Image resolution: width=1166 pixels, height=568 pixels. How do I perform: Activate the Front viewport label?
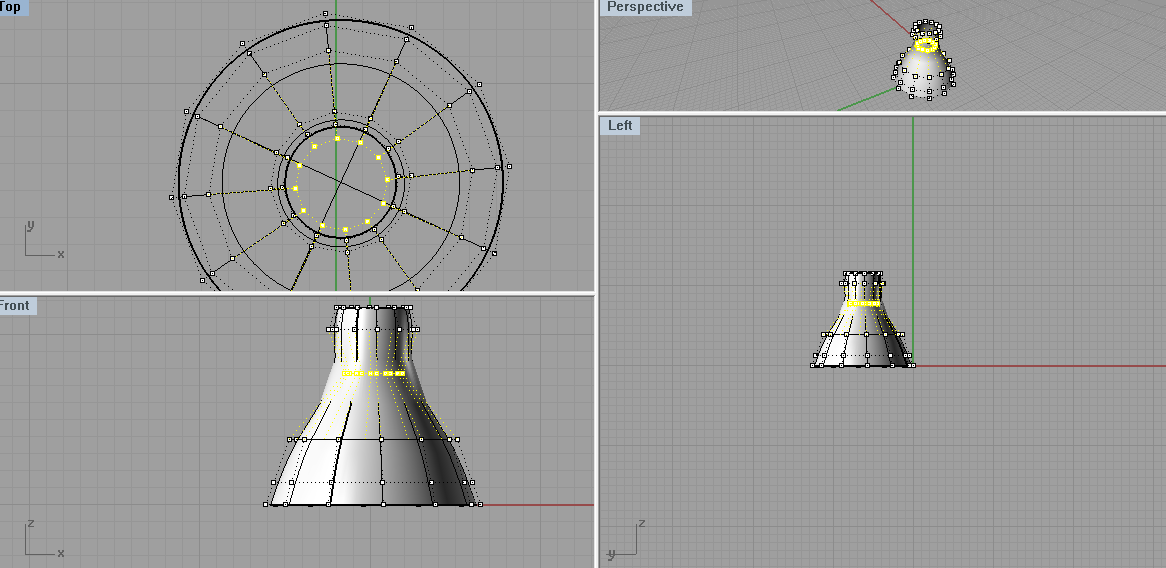coord(16,306)
